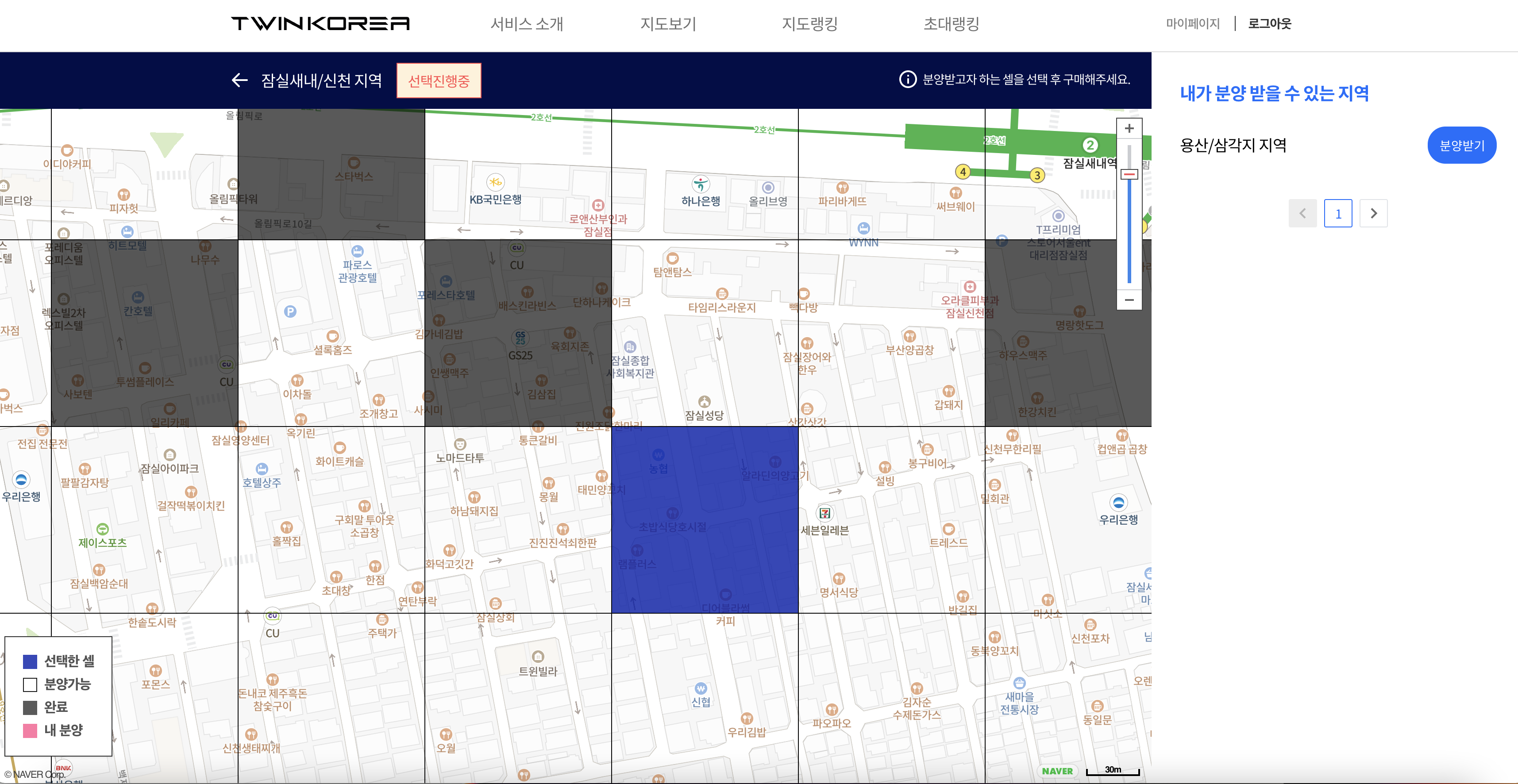Click subway exit 4 marker
The height and width of the screenshot is (784, 1518).
point(963,172)
